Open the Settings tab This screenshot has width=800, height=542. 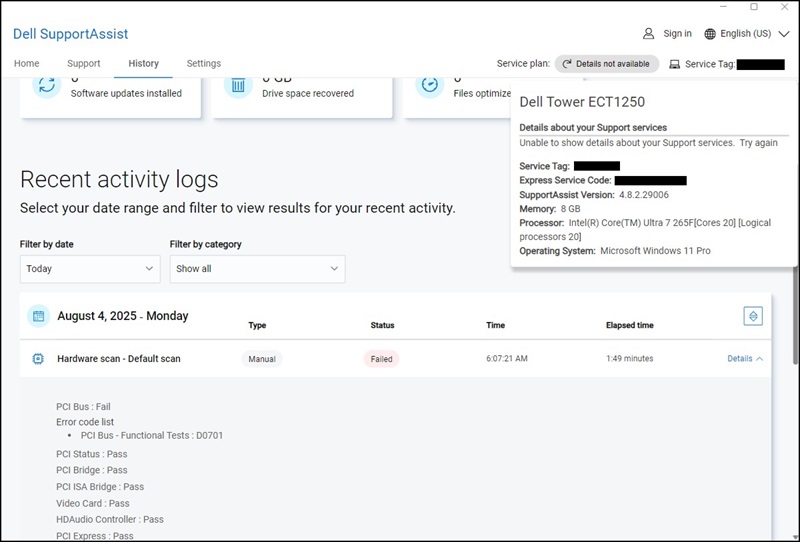click(204, 63)
